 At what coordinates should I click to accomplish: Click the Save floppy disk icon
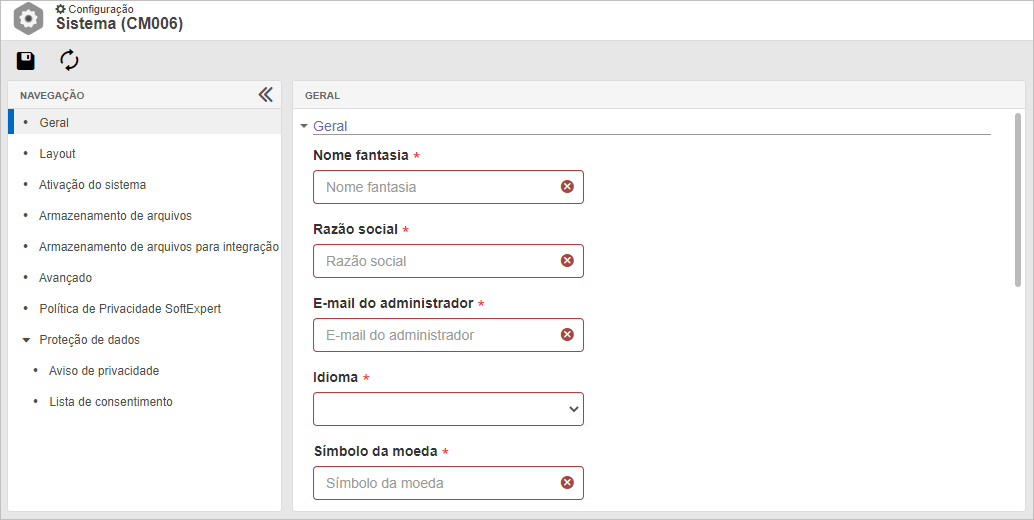pyautogui.click(x=26, y=61)
